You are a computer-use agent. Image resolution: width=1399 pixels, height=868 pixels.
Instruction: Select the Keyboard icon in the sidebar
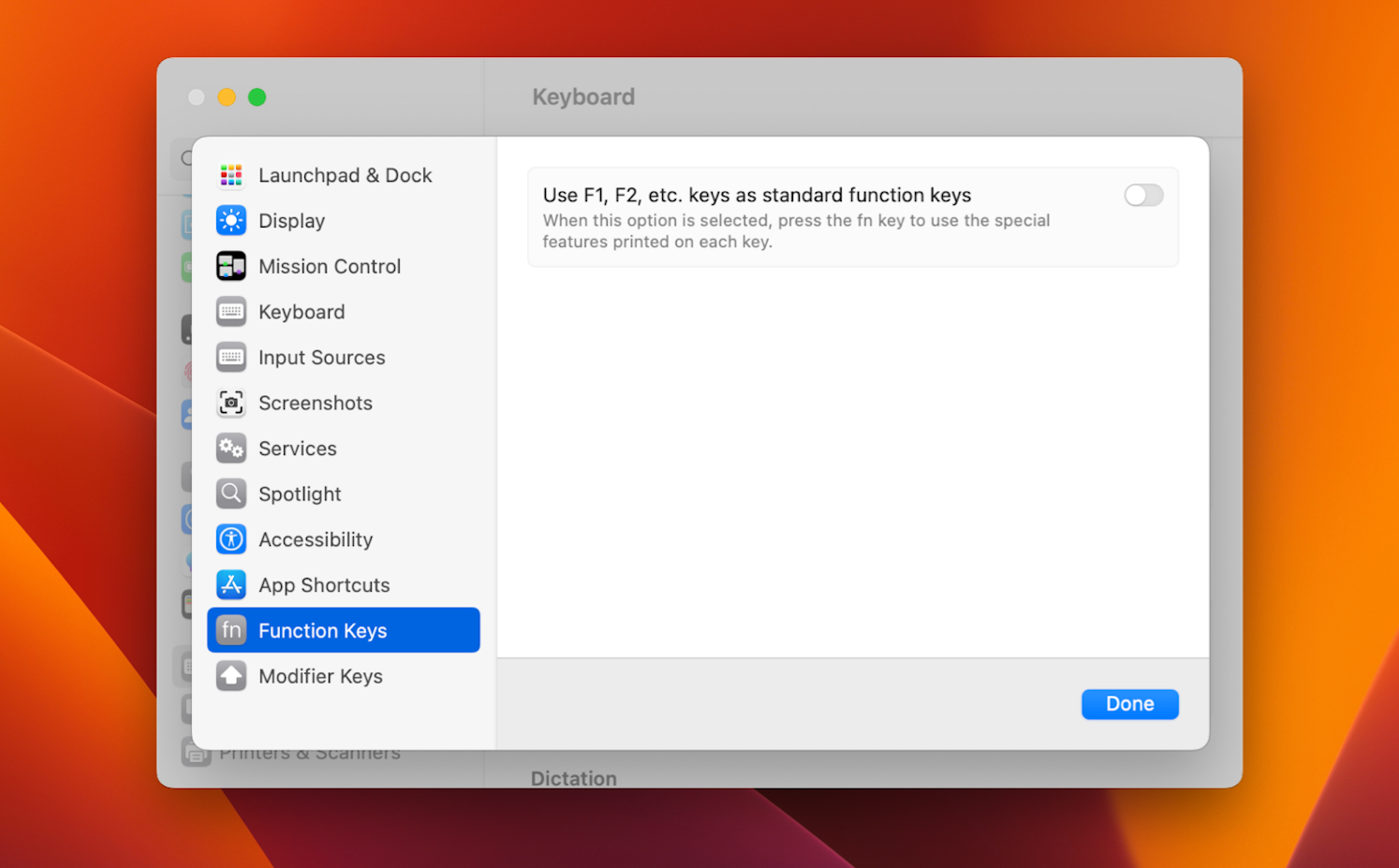(x=230, y=312)
